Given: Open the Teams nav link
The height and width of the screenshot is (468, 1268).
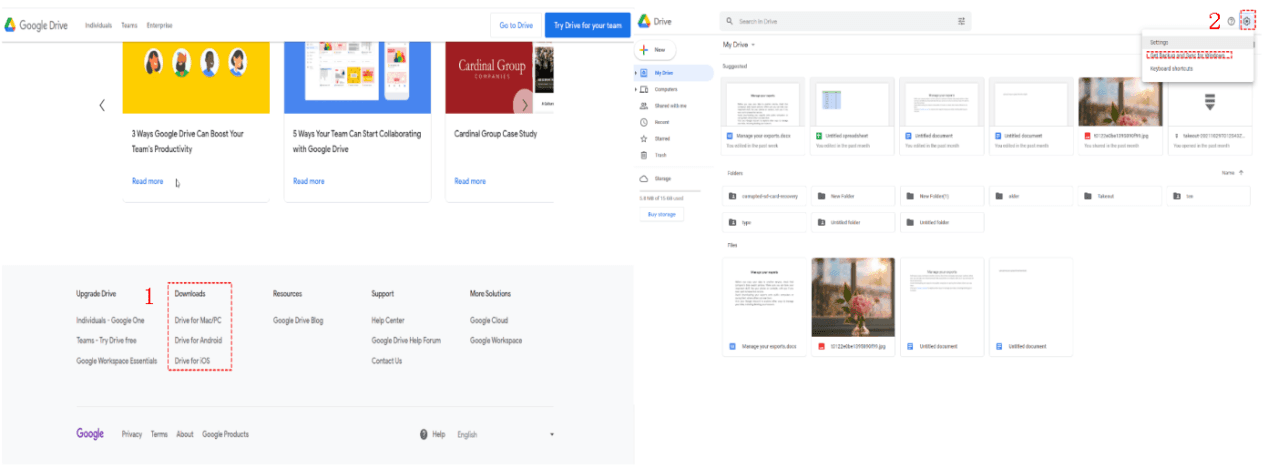Looking at the screenshot, I should (x=129, y=25).
